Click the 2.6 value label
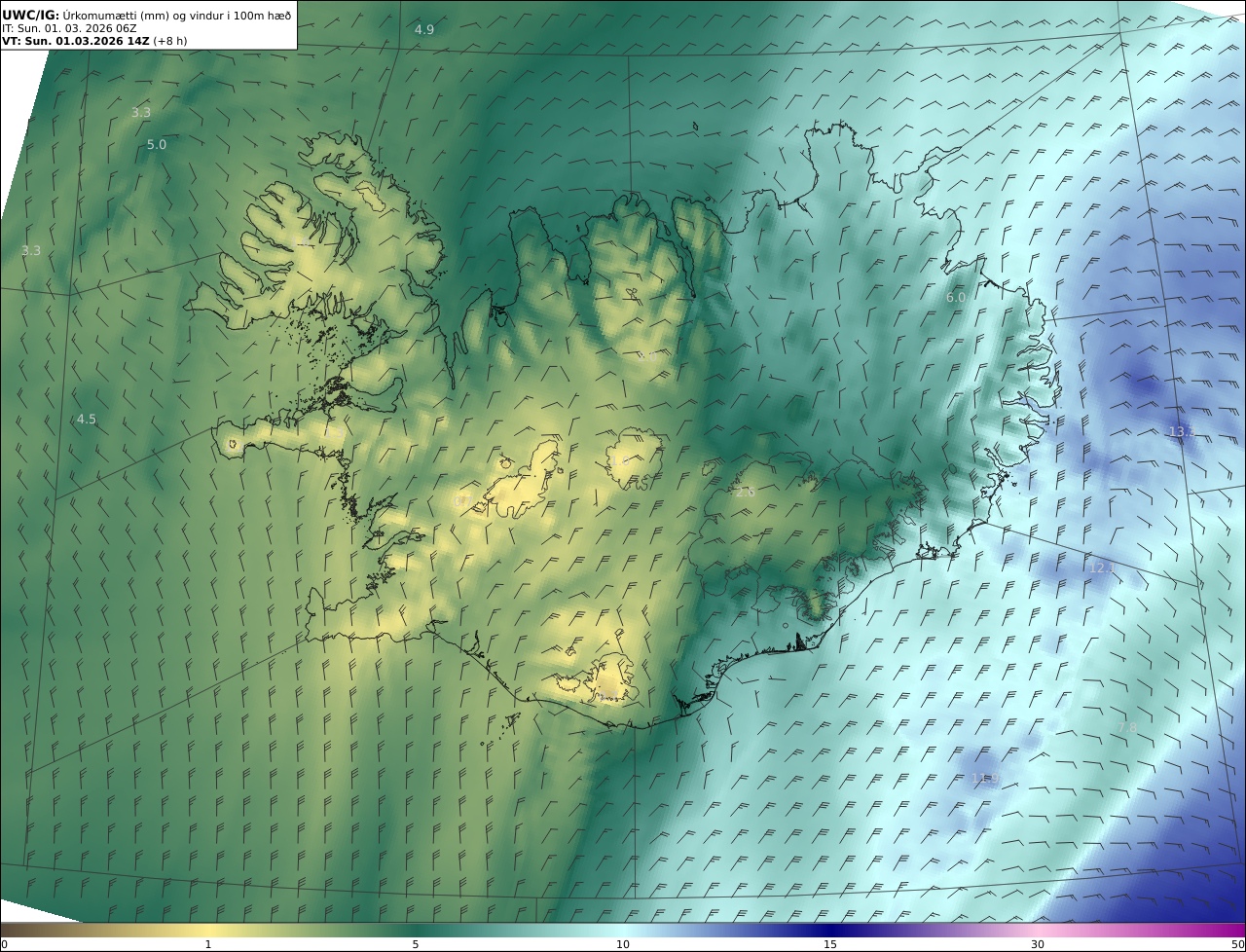 (745, 493)
